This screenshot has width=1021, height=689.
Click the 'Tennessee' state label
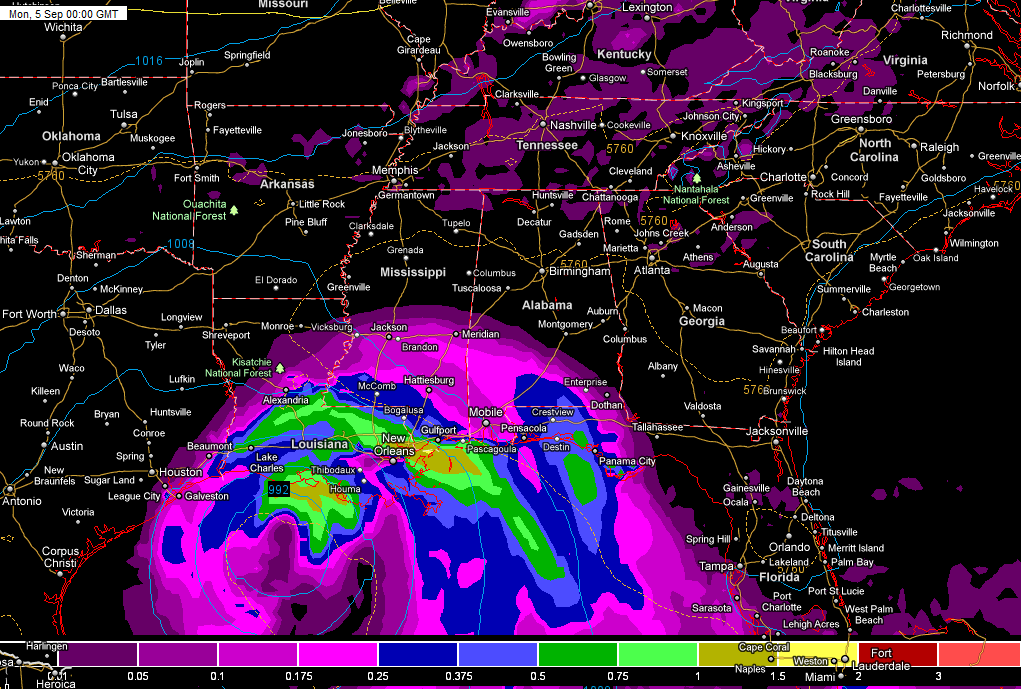point(547,145)
